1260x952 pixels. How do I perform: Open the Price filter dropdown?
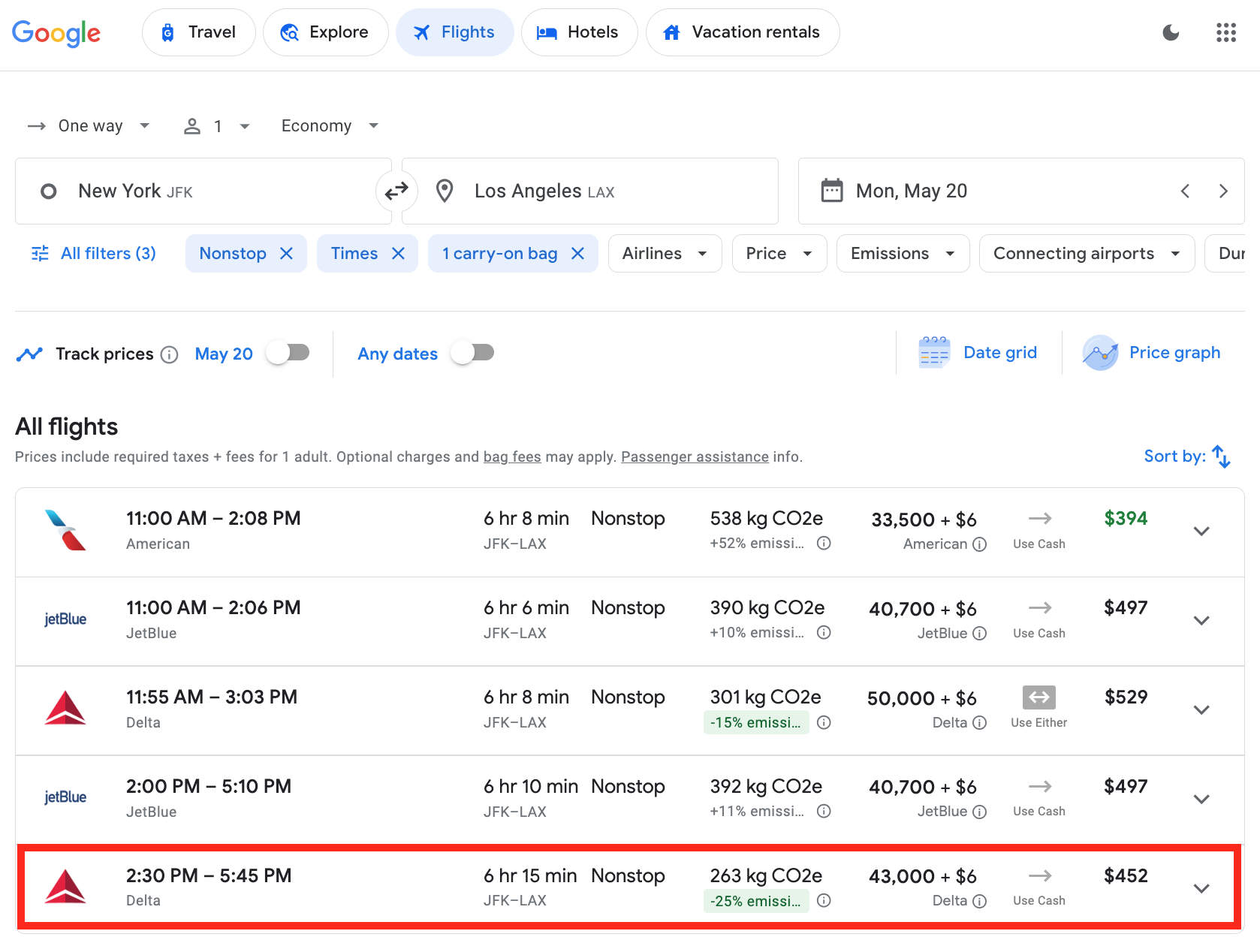tap(779, 254)
